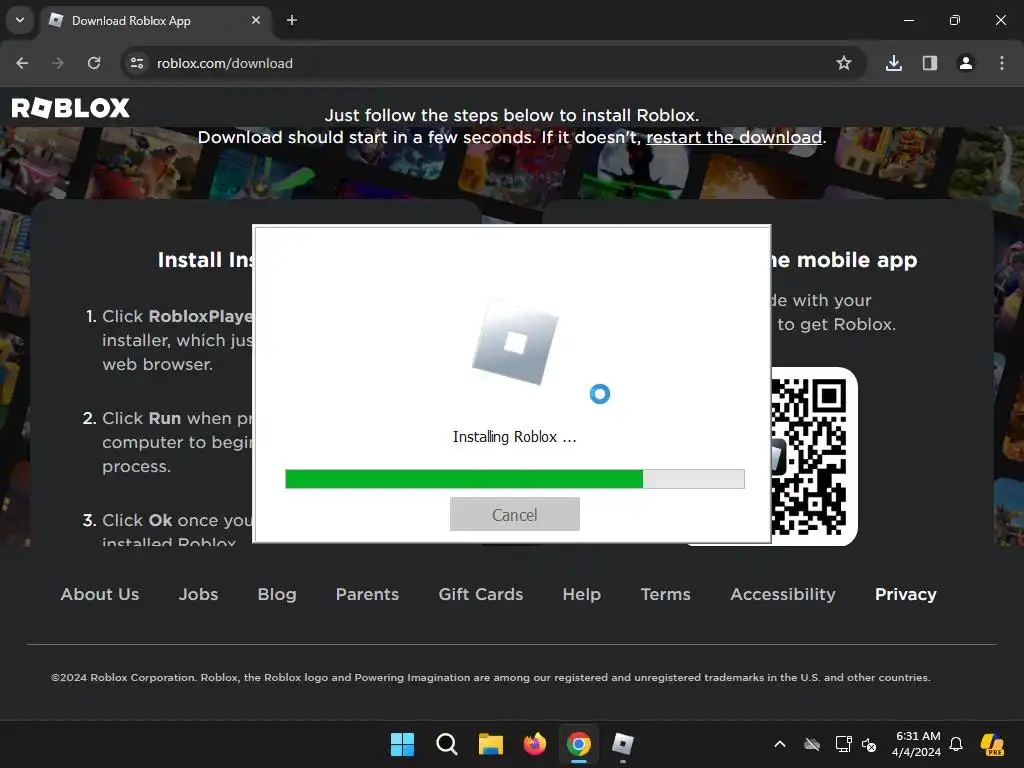This screenshot has width=1024, height=768.
Task: Cancel the Roblox installation
Action: point(515,515)
